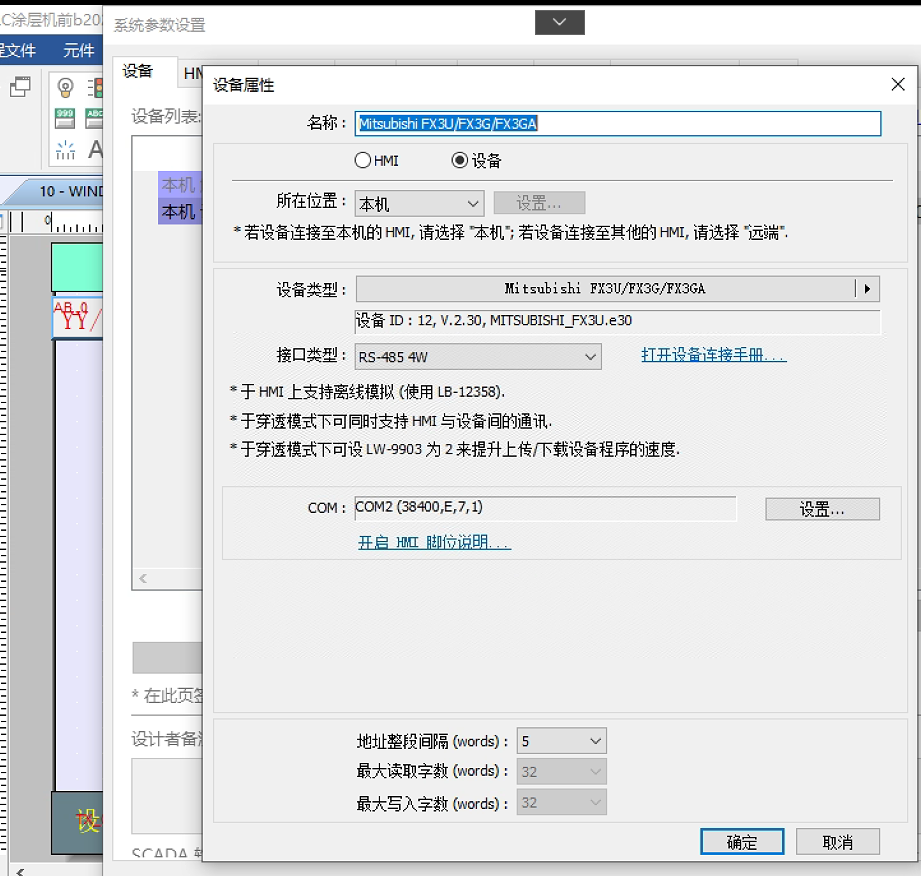Select the HMI radio button
Screen dimensions: 921x876
pos(363,160)
